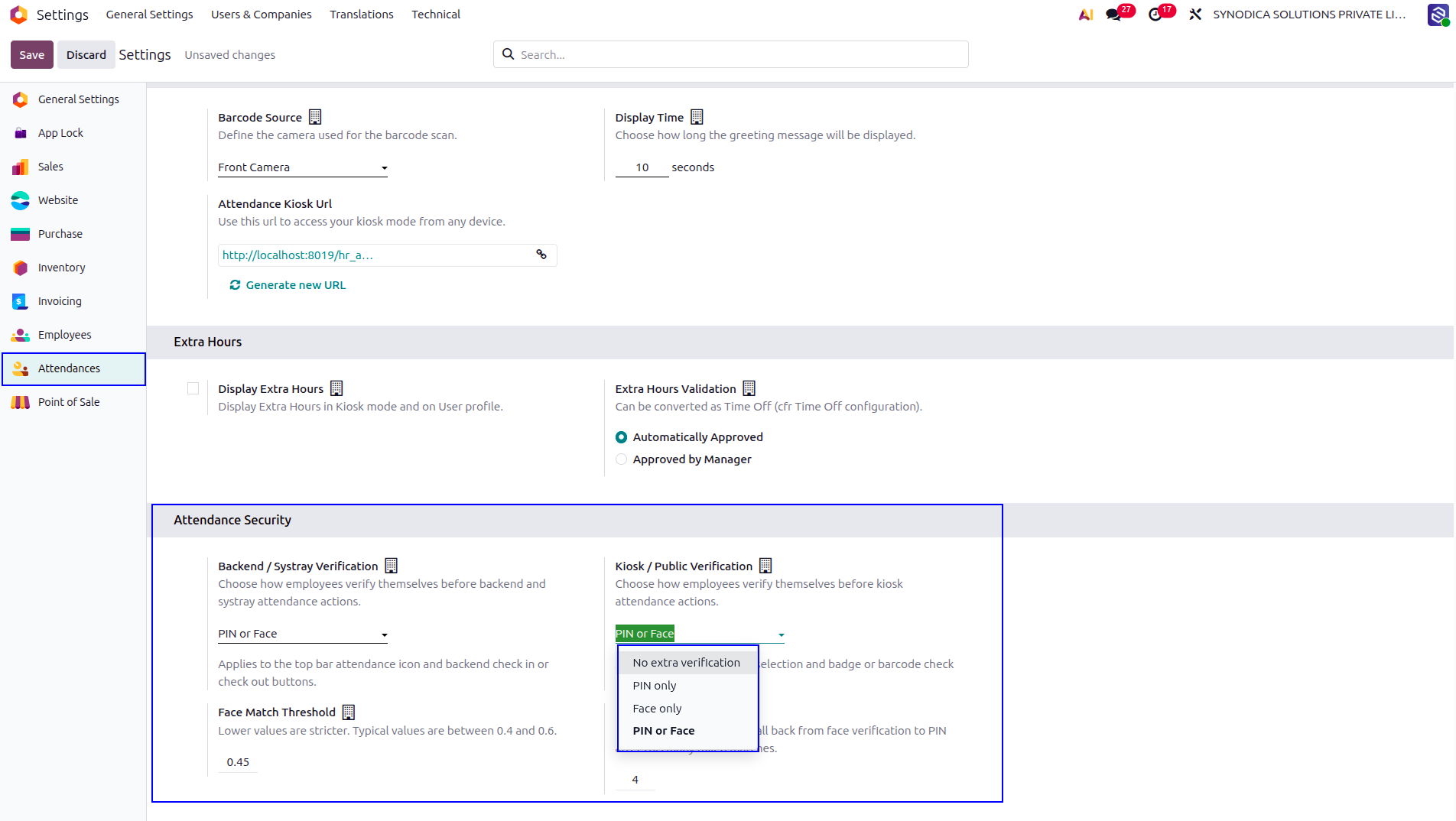Open the Users & Companies menu
Viewport: 1456px width, 821px height.
pyautogui.click(x=262, y=15)
